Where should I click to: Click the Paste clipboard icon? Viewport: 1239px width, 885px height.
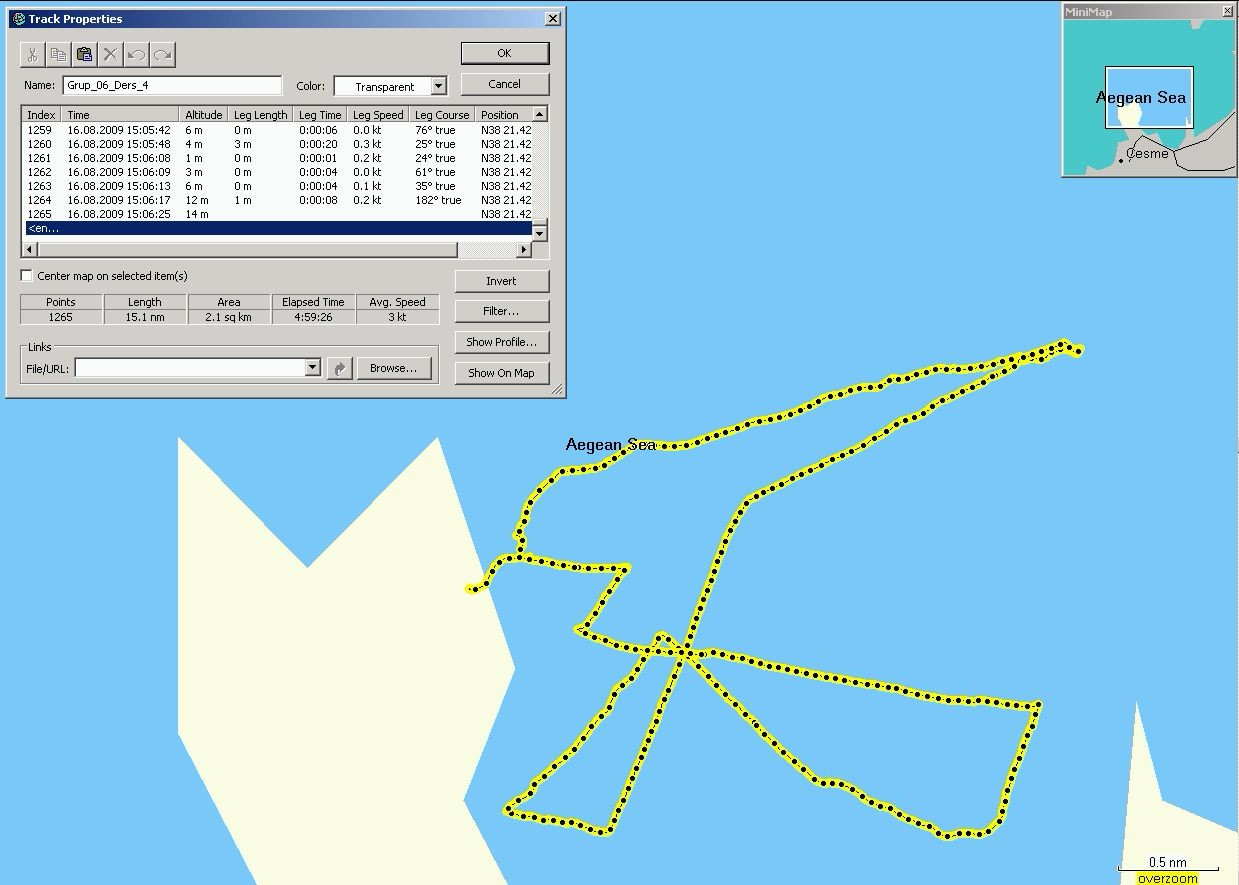pos(85,54)
